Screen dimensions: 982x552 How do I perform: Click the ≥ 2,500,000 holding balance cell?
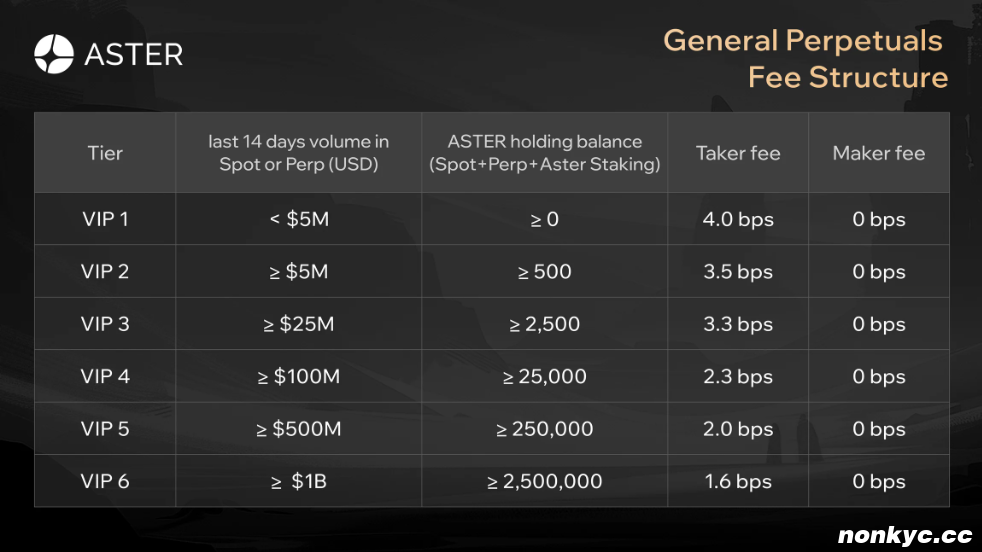(x=544, y=481)
